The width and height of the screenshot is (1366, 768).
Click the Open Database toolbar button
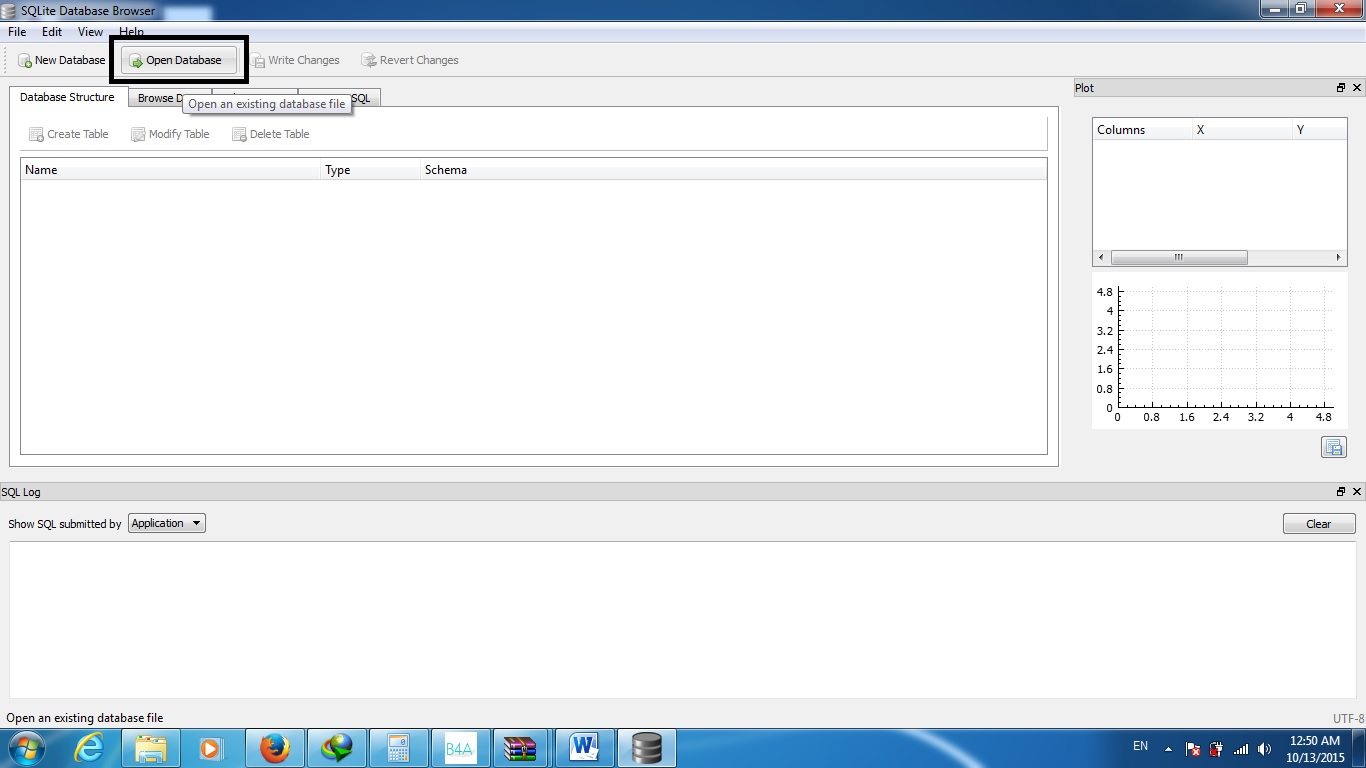pyautogui.click(x=179, y=60)
